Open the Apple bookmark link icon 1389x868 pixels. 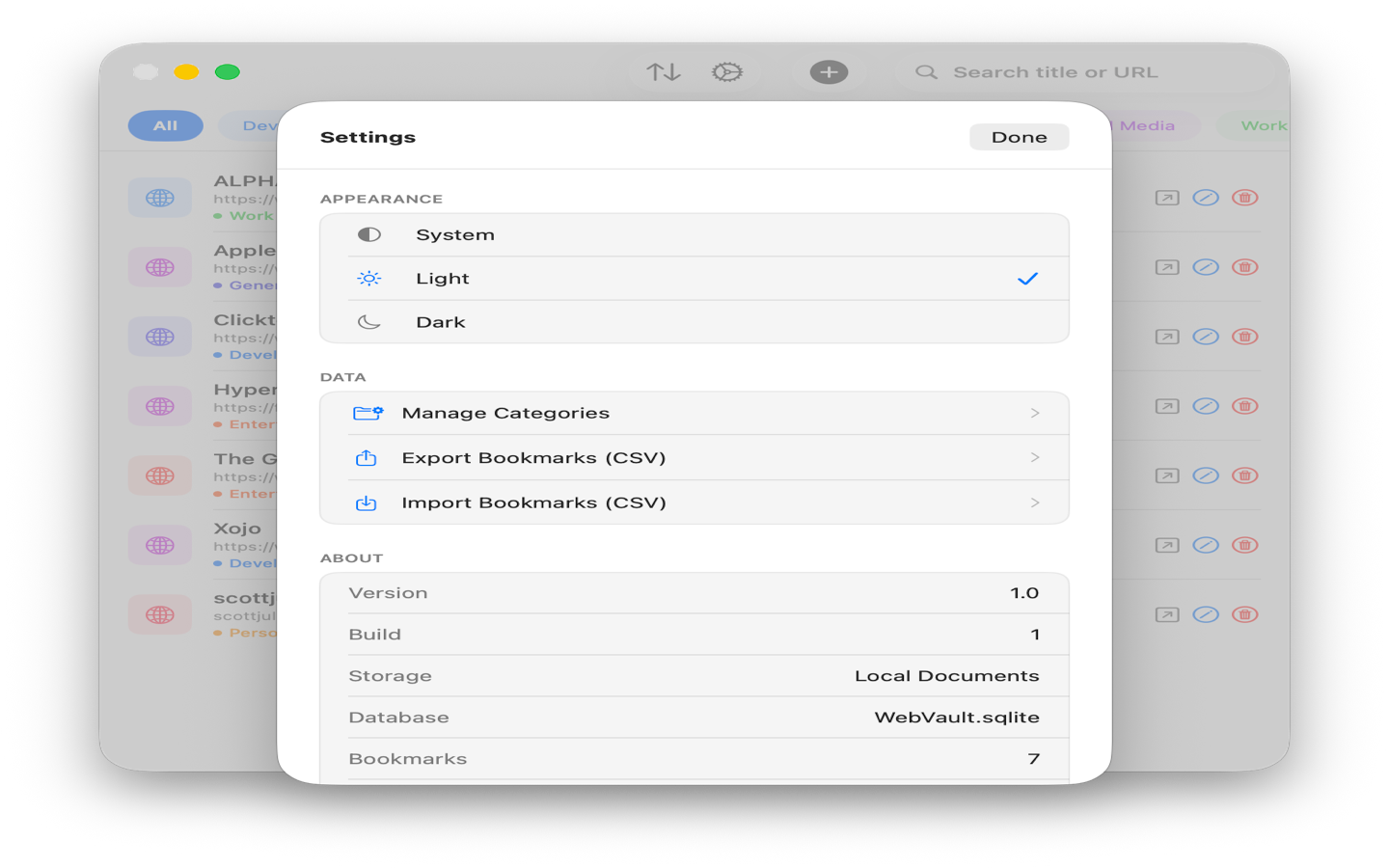(x=1167, y=267)
